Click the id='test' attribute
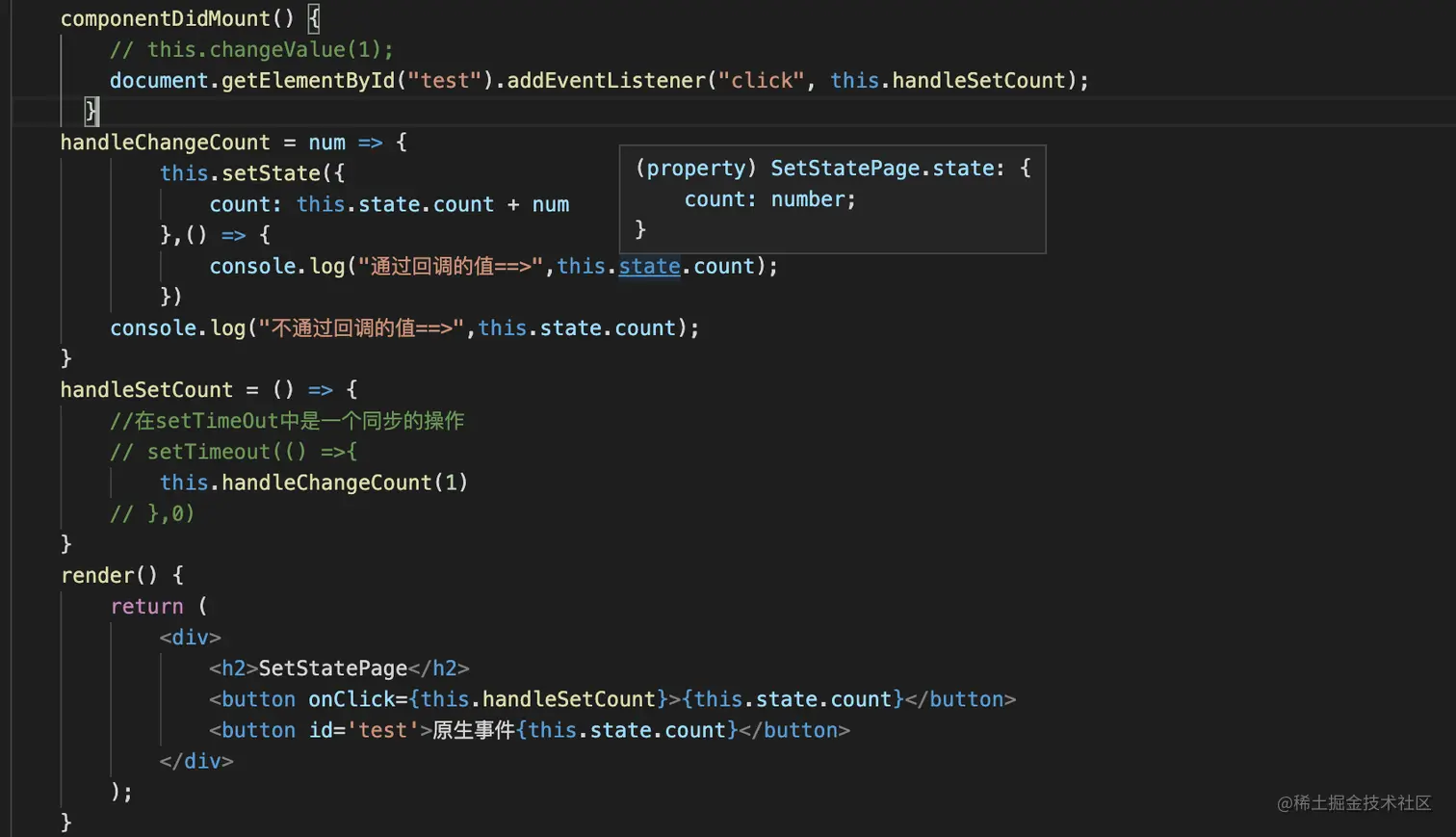This screenshot has width=1456, height=837. click(x=364, y=730)
